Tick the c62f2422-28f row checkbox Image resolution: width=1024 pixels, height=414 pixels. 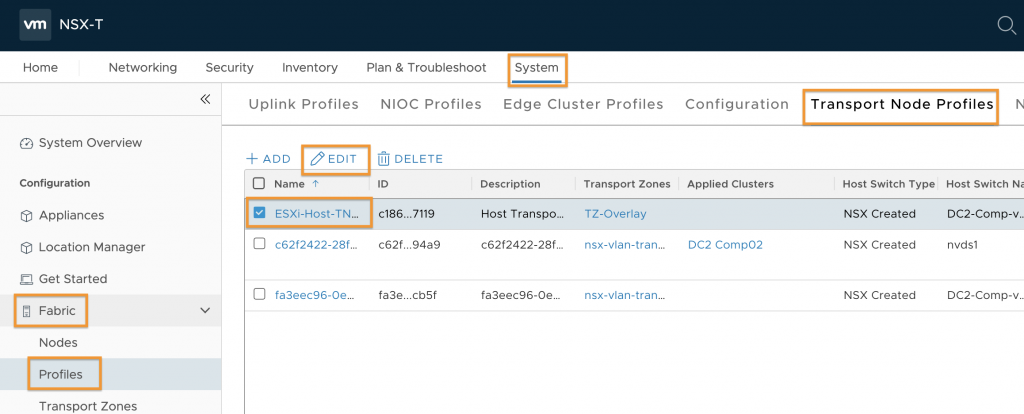tap(259, 244)
